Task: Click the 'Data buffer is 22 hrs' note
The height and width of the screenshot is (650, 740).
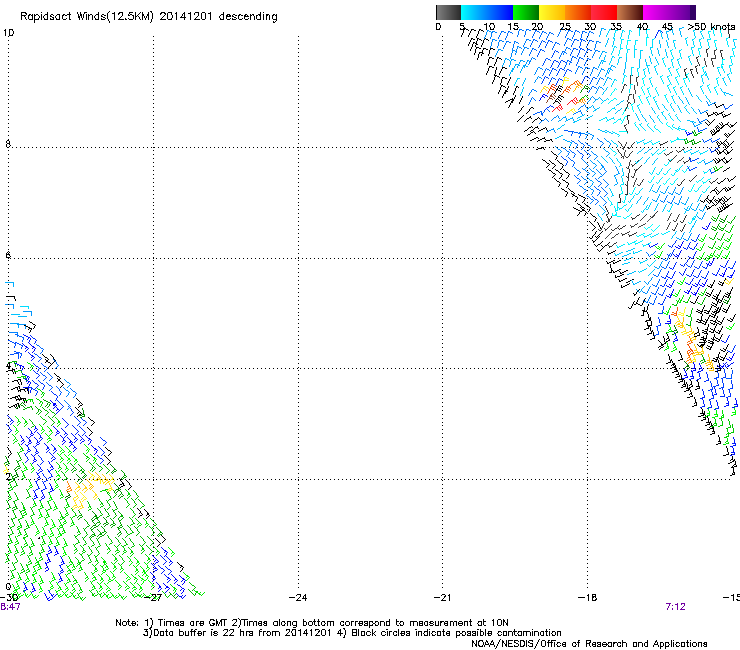Action: click(352, 633)
